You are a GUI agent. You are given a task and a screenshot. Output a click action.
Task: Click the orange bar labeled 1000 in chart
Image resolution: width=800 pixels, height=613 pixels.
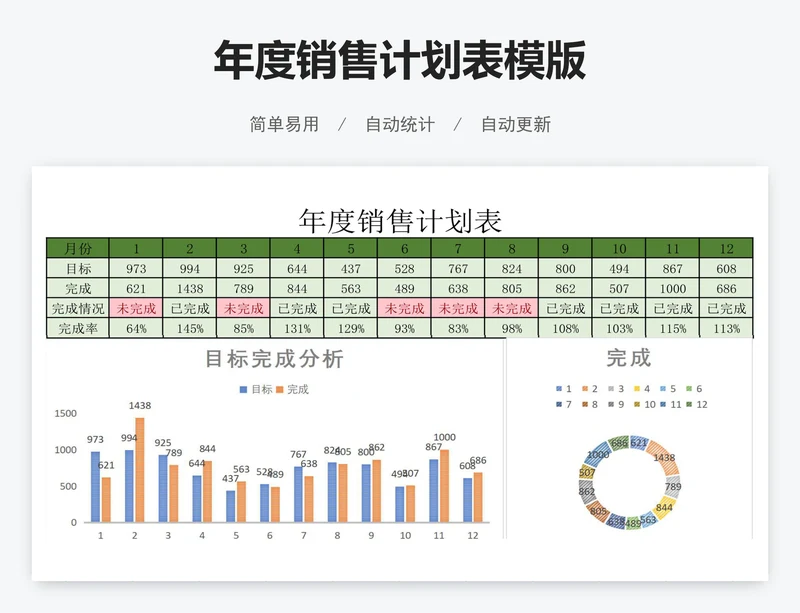pyautogui.click(x=444, y=486)
